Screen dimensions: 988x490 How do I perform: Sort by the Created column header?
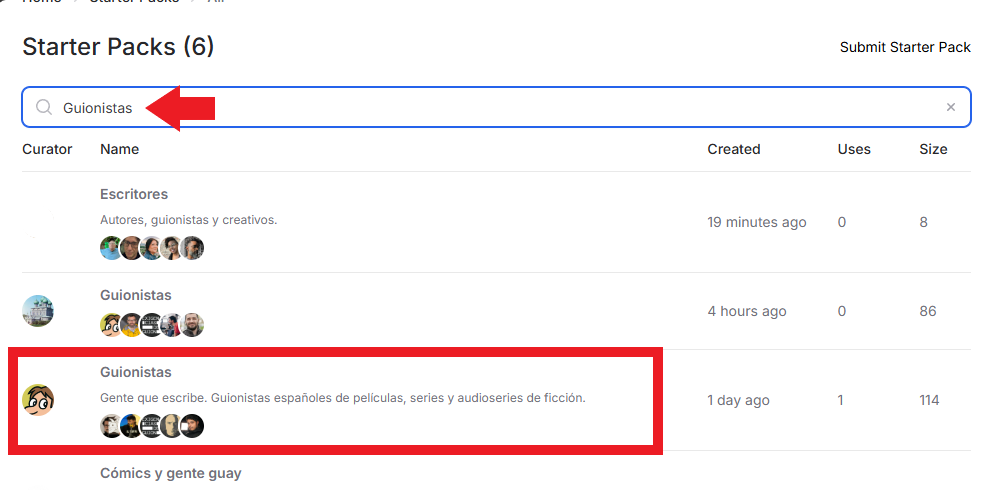[733, 149]
